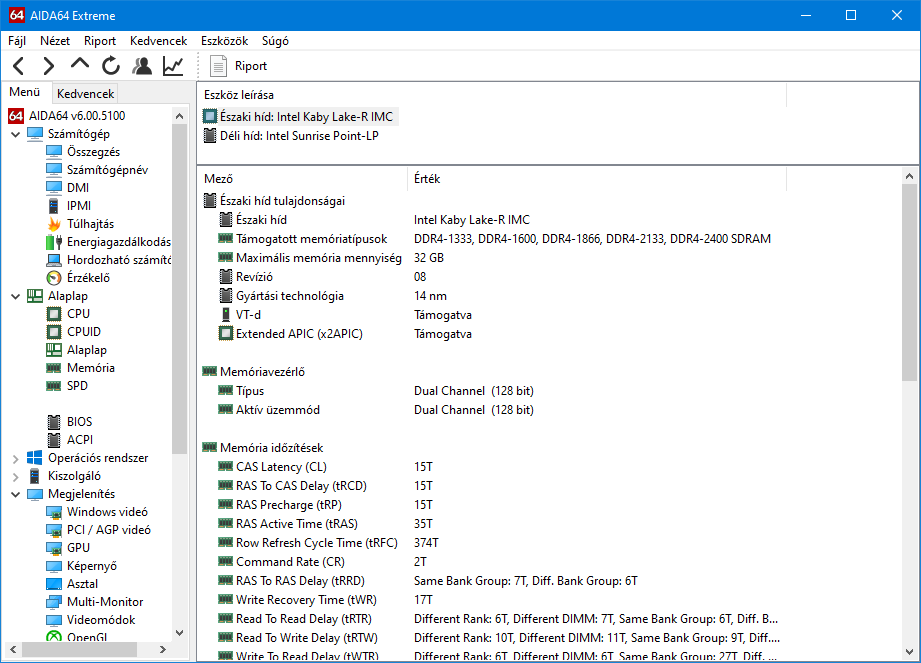
Task: Select the Képernyő tree item
Action: (92, 566)
